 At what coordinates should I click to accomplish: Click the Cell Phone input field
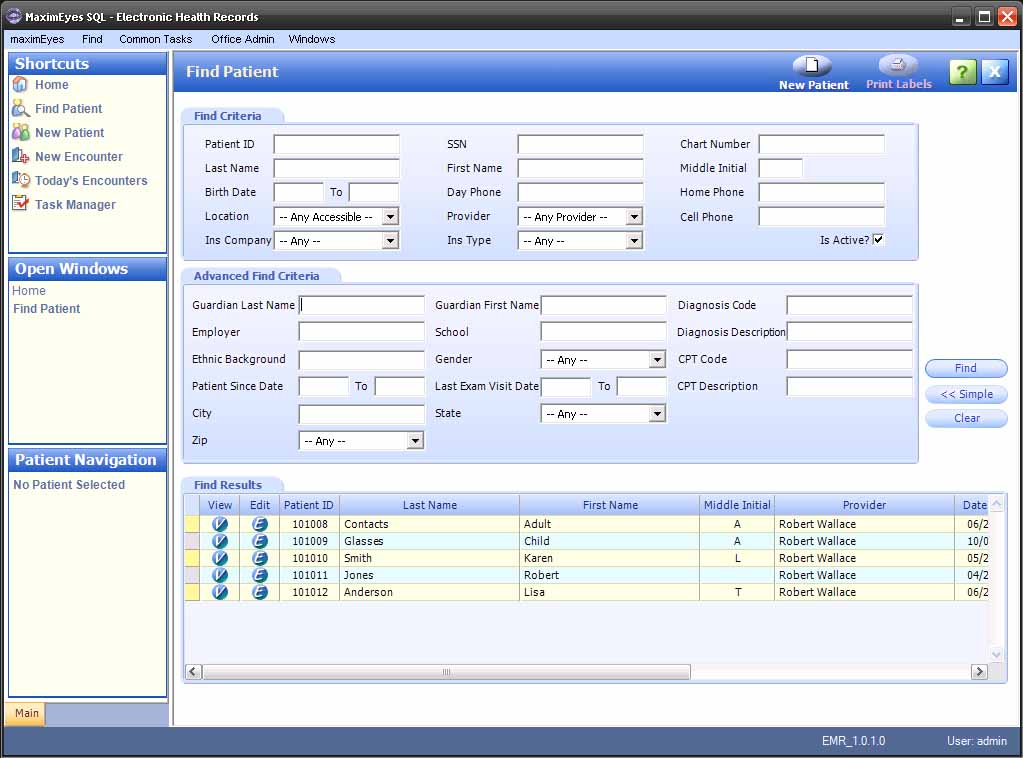tap(821, 217)
